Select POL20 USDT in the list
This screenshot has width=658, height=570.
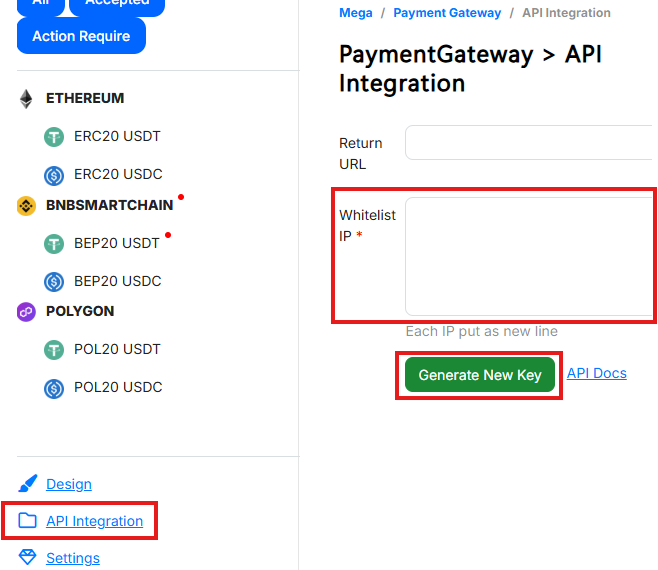point(117,349)
